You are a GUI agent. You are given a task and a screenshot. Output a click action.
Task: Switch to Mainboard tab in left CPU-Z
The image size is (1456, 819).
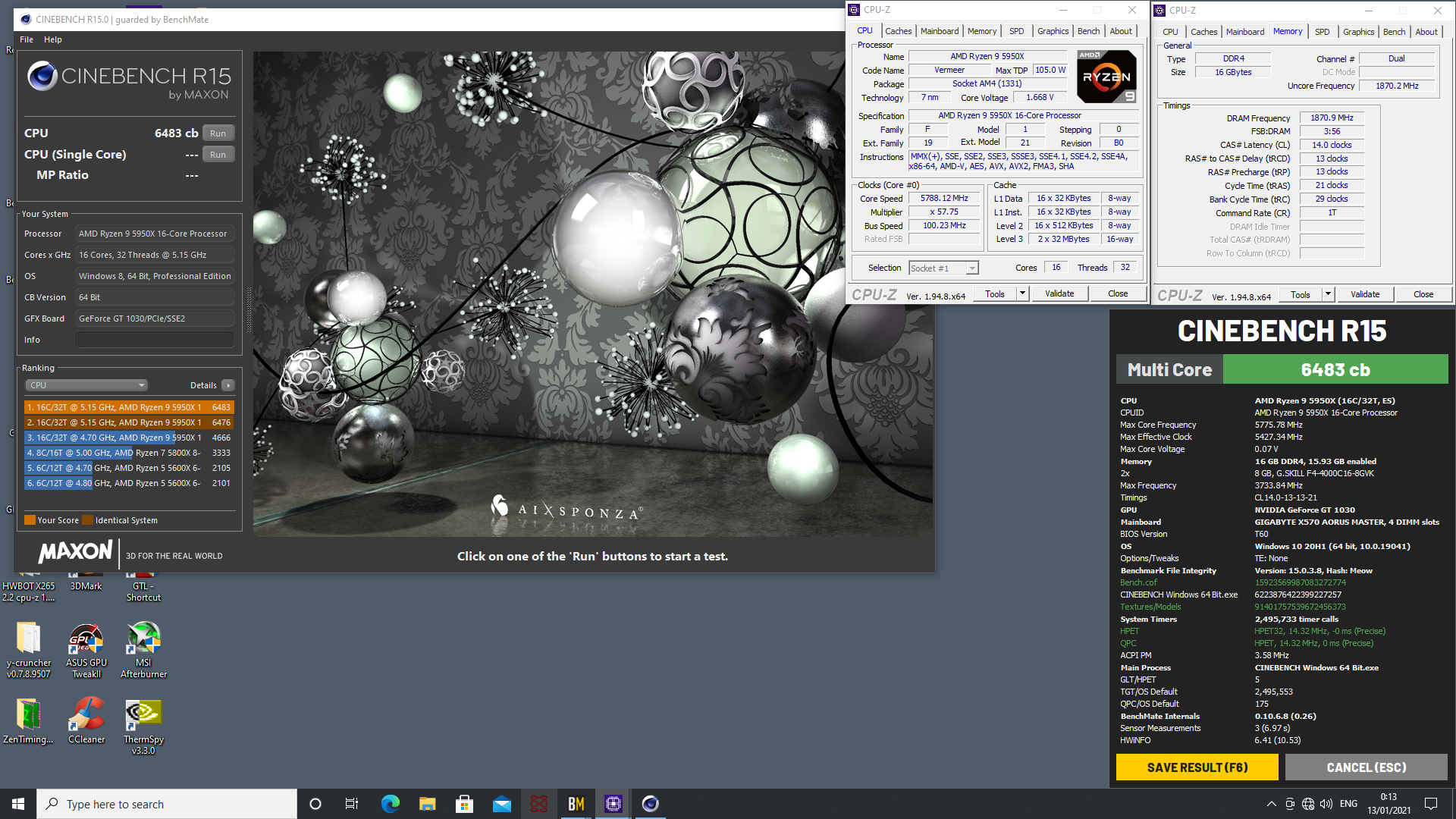coord(940,31)
